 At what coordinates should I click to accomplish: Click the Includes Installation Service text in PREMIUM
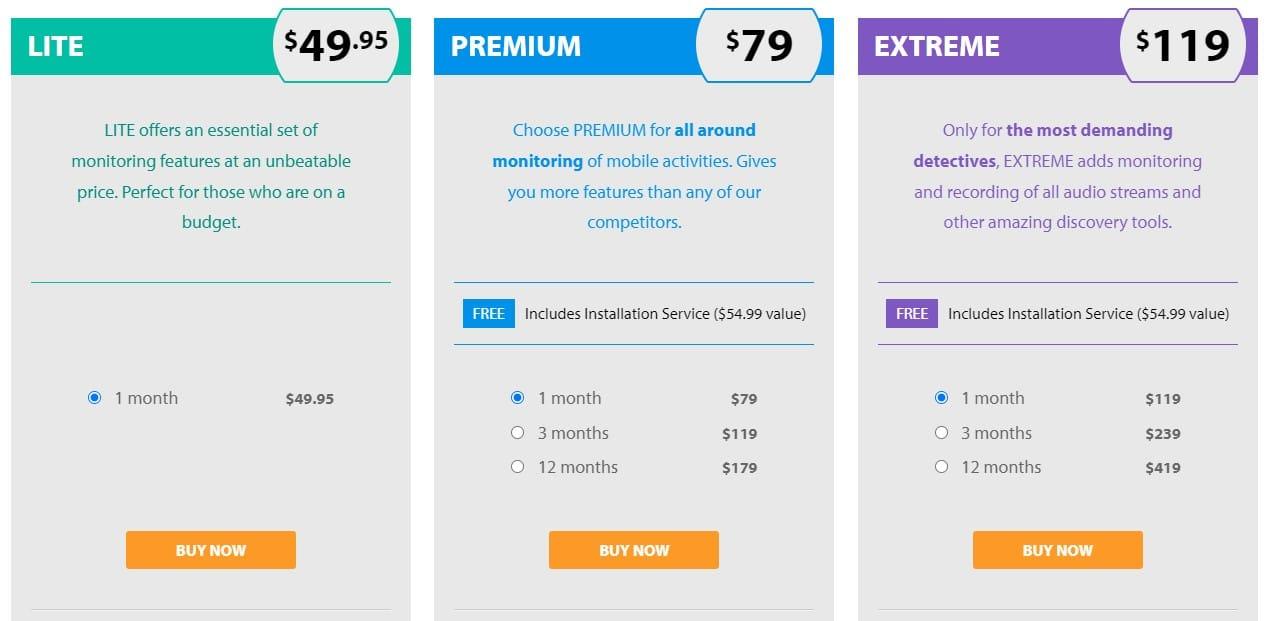pyautogui.click(x=666, y=313)
